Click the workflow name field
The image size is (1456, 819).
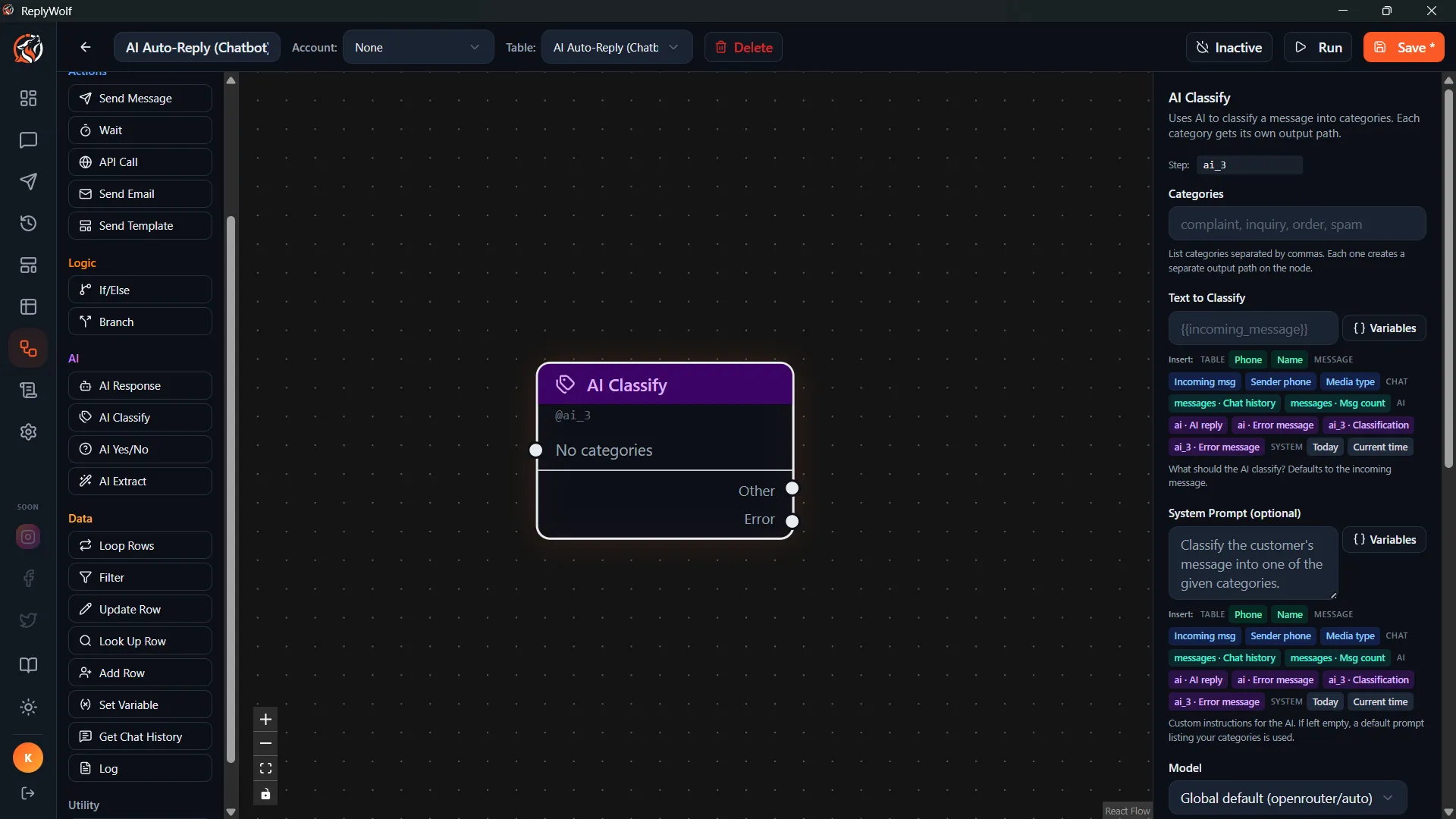(x=197, y=47)
